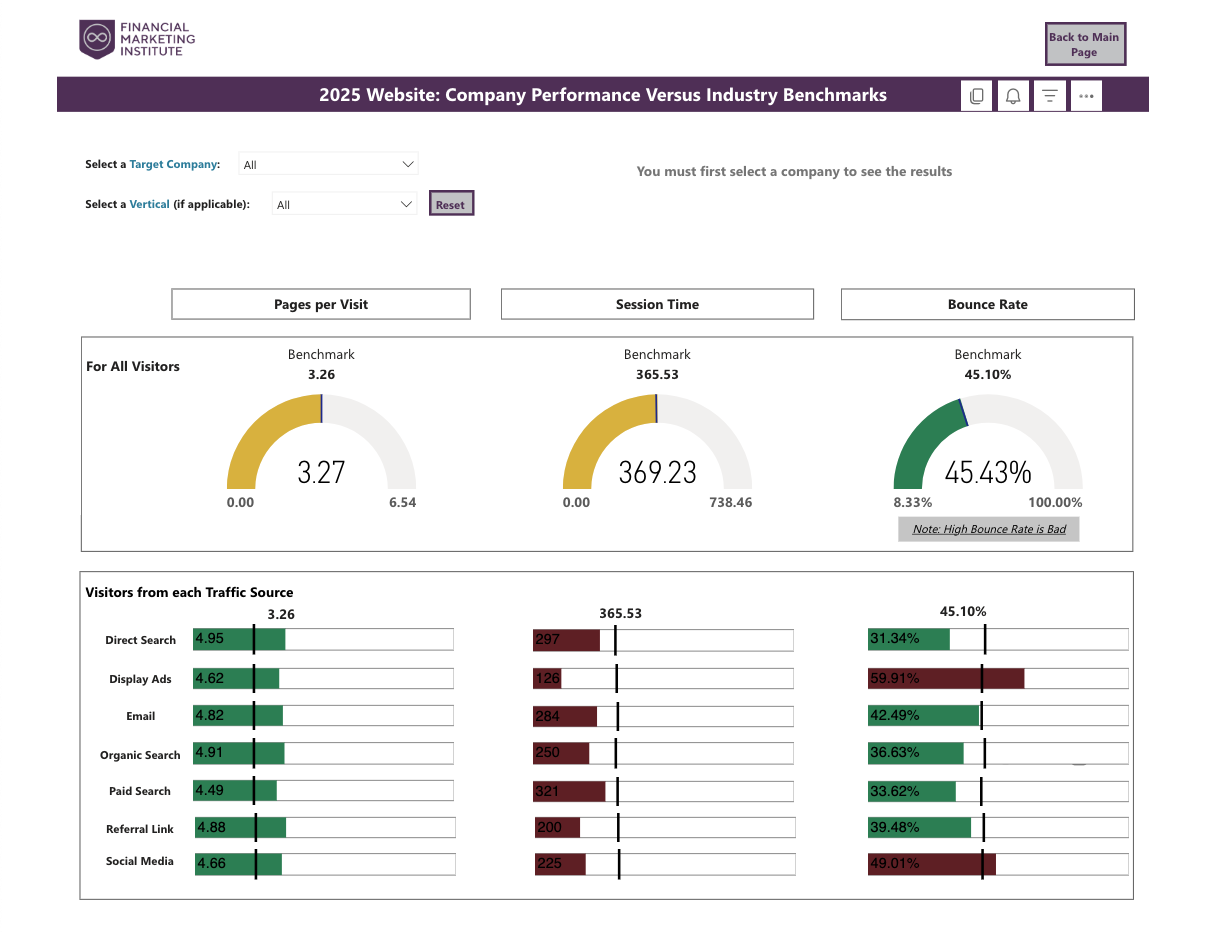Click the High Bounce Rate is Bad note
Image resolution: width=1206 pixels, height=934 pixels.
point(989,529)
